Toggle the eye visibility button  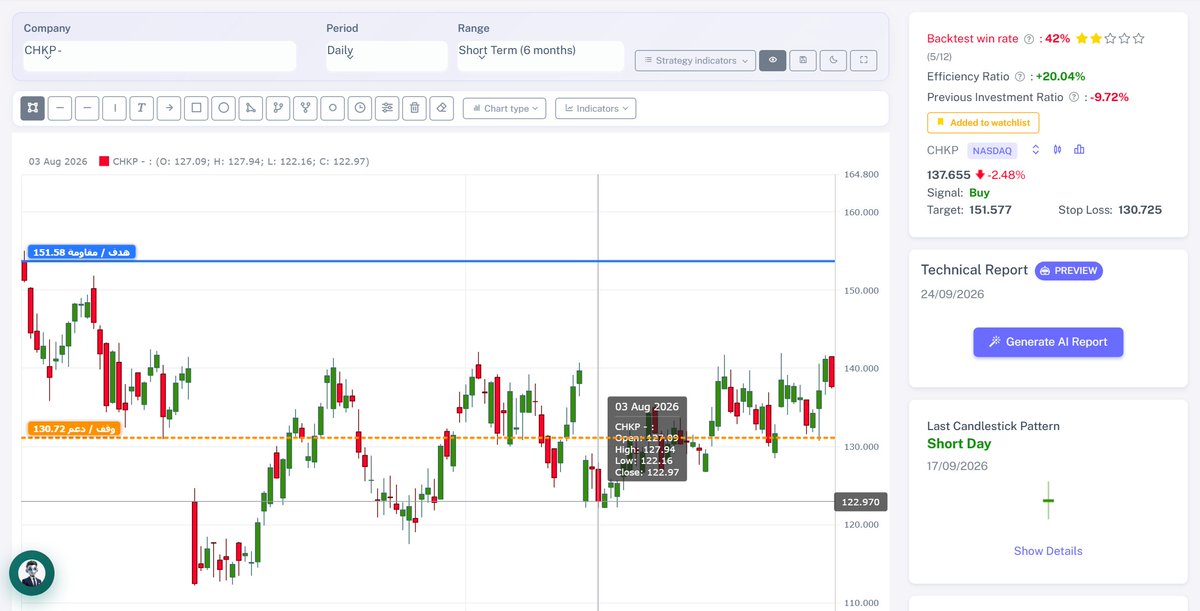pos(772,60)
